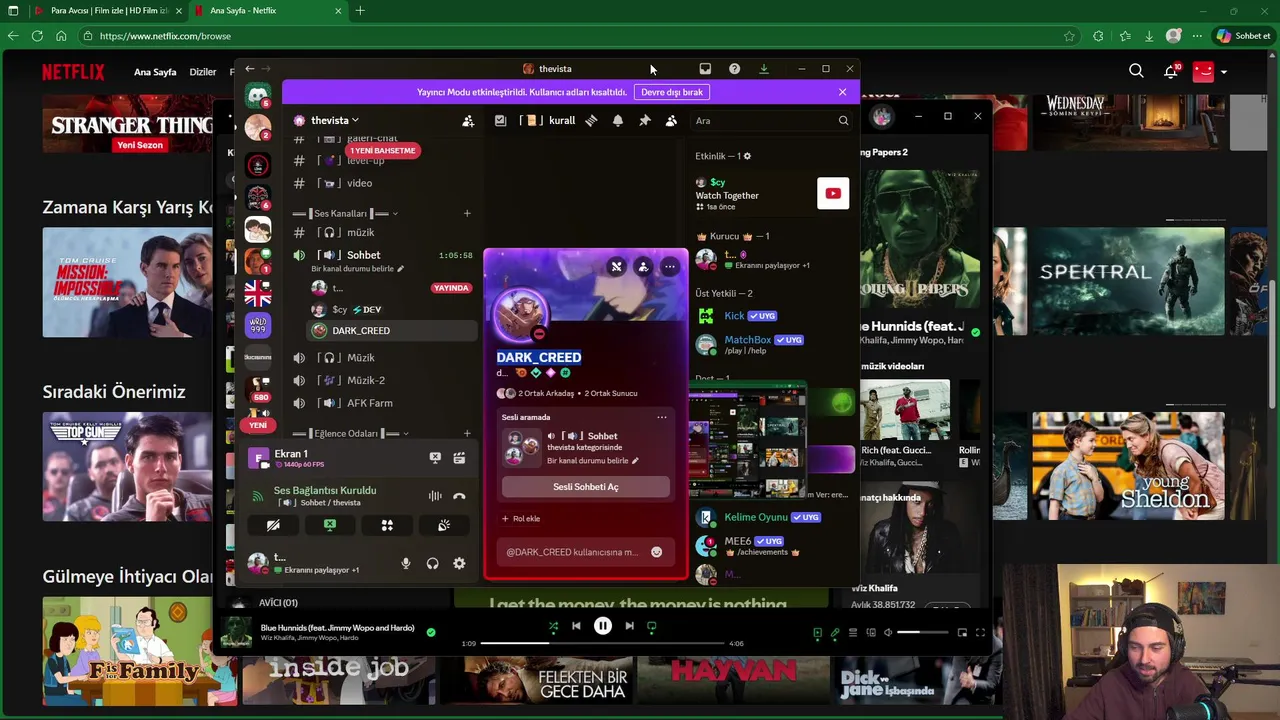This screenshot has width=1280, height=720.
Task: Toggle saved checkmark next to Blue Hunnids
Action: click(431, 632)
